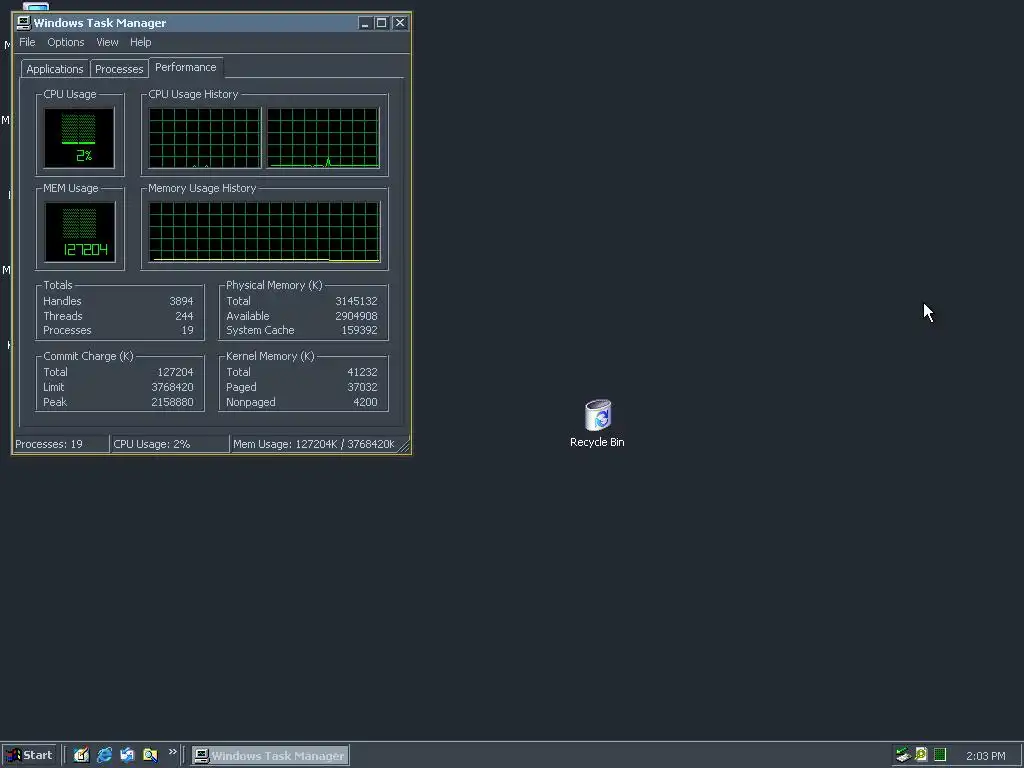The width and height of the screenshot is (1024, 768).
Task: Open Internet Explorer from Quick Launch
Action: pyautogui.click(x=104, y=755)
